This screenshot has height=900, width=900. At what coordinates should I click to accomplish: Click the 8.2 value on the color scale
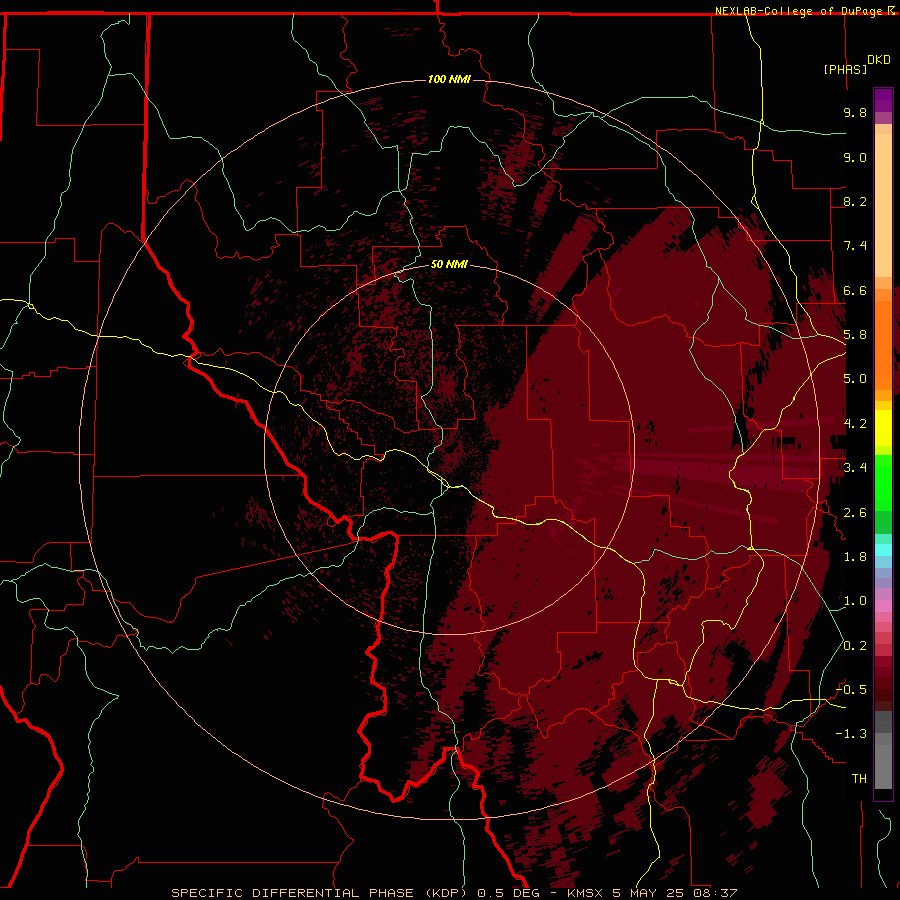(x=855, y=201)
